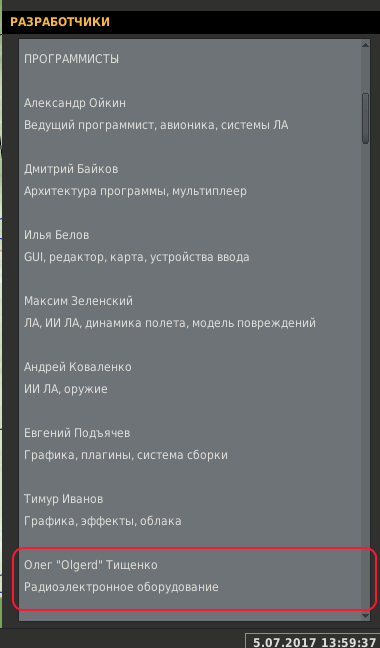The height and width of the screenshot is (648, 380).
Task: Select the name Александр Ойкин
Action: [x=75, y=103]
